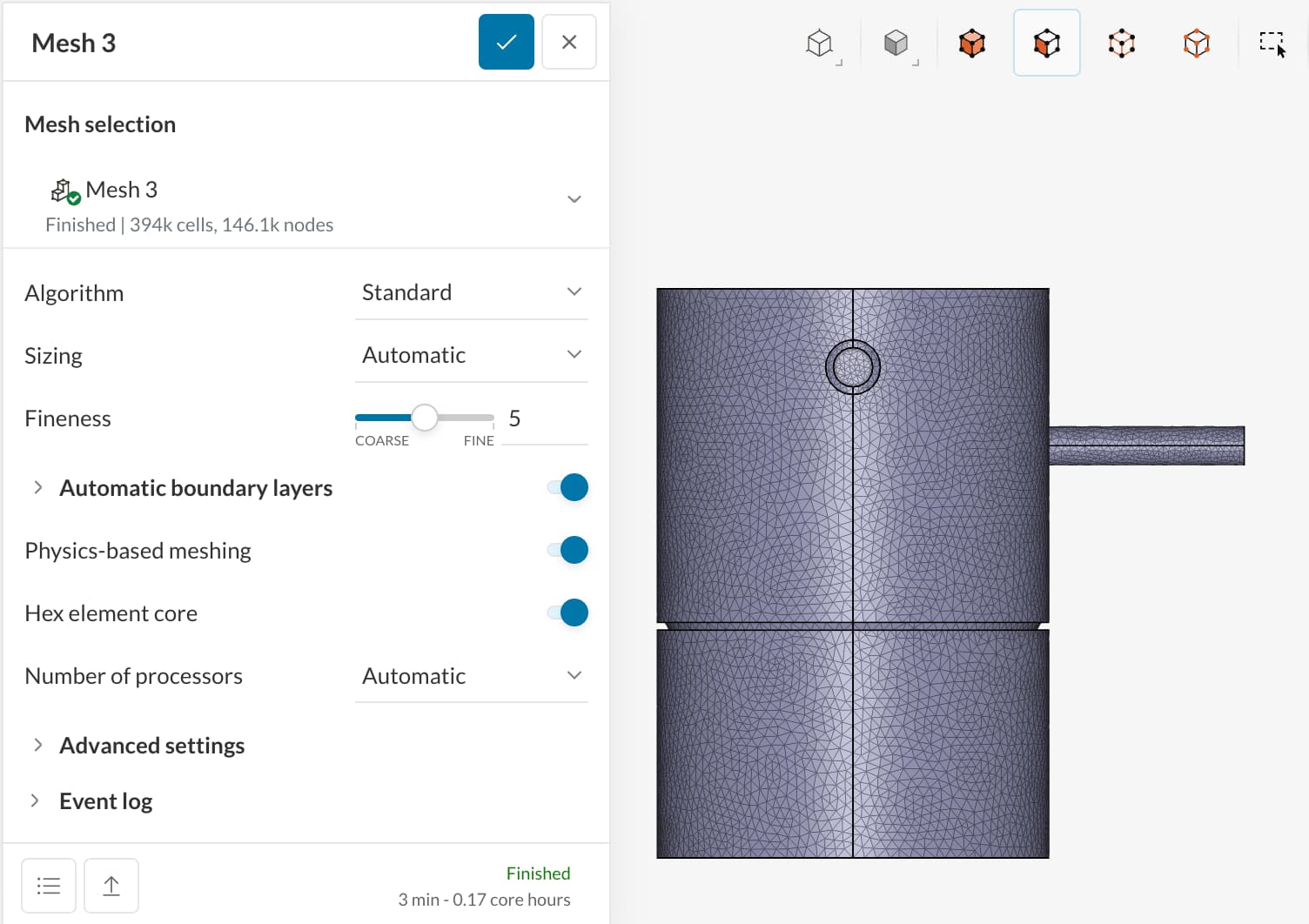Activate edge selection mode icon

[1122, 43]
